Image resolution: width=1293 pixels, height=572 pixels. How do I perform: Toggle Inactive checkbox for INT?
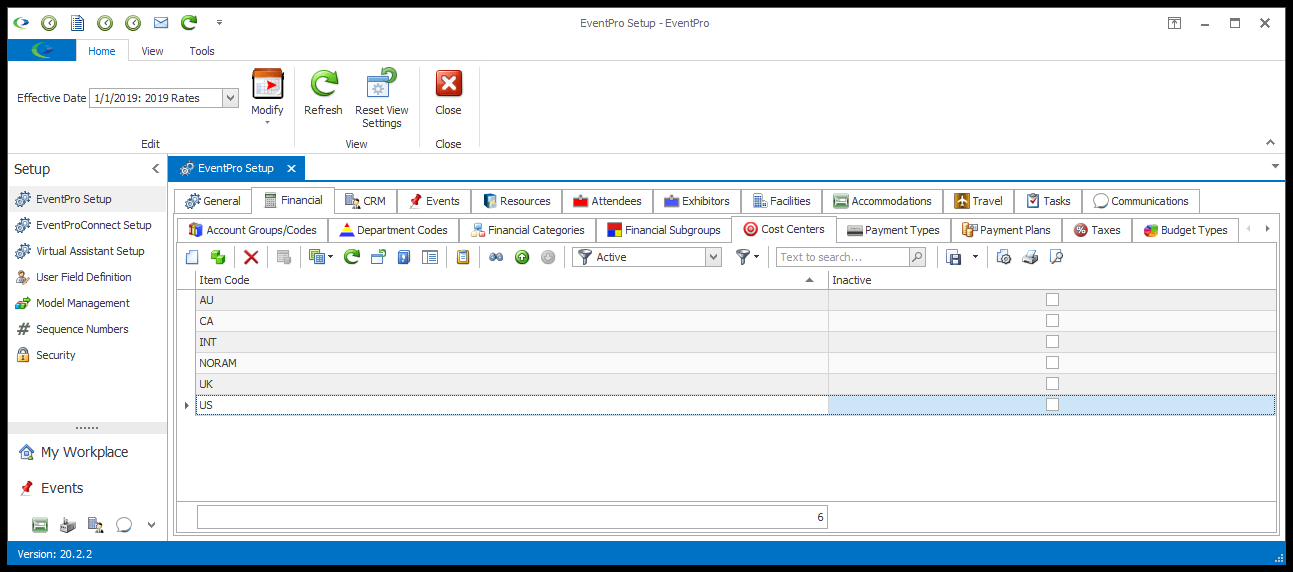[1052, 342]
